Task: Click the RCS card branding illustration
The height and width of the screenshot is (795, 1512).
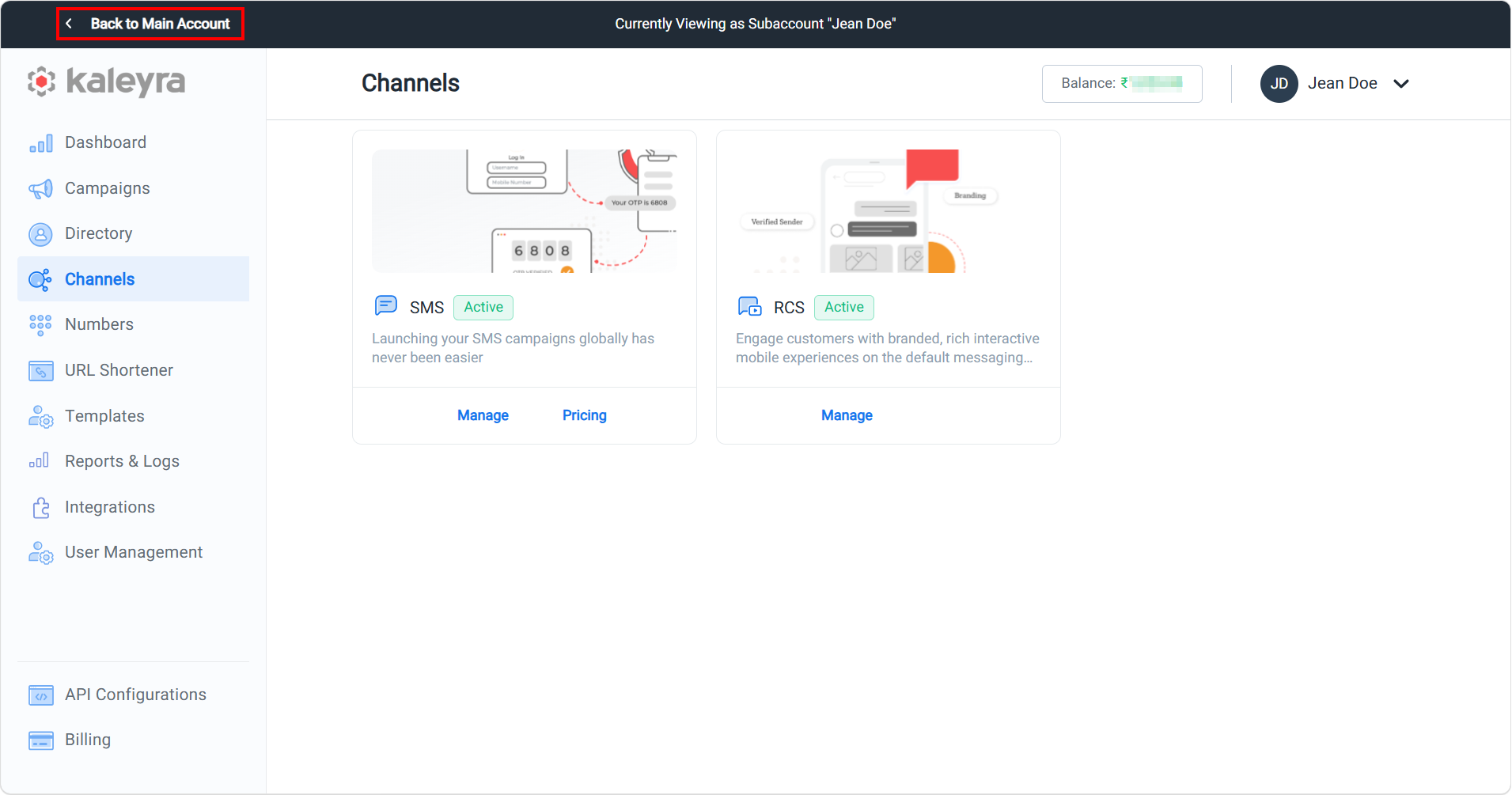Action: click(x=889, y=211)
